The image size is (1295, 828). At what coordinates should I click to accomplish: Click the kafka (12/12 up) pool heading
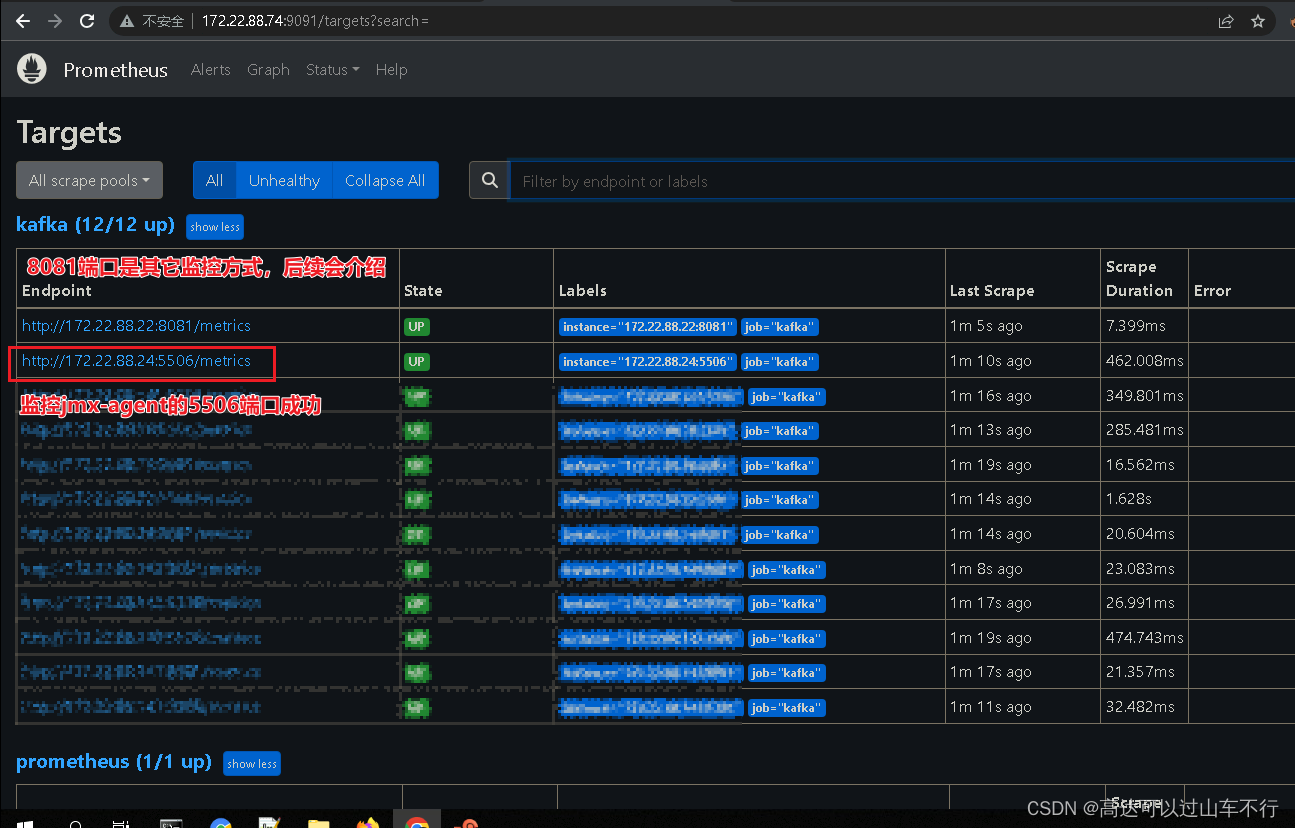(x=95, y=225)
